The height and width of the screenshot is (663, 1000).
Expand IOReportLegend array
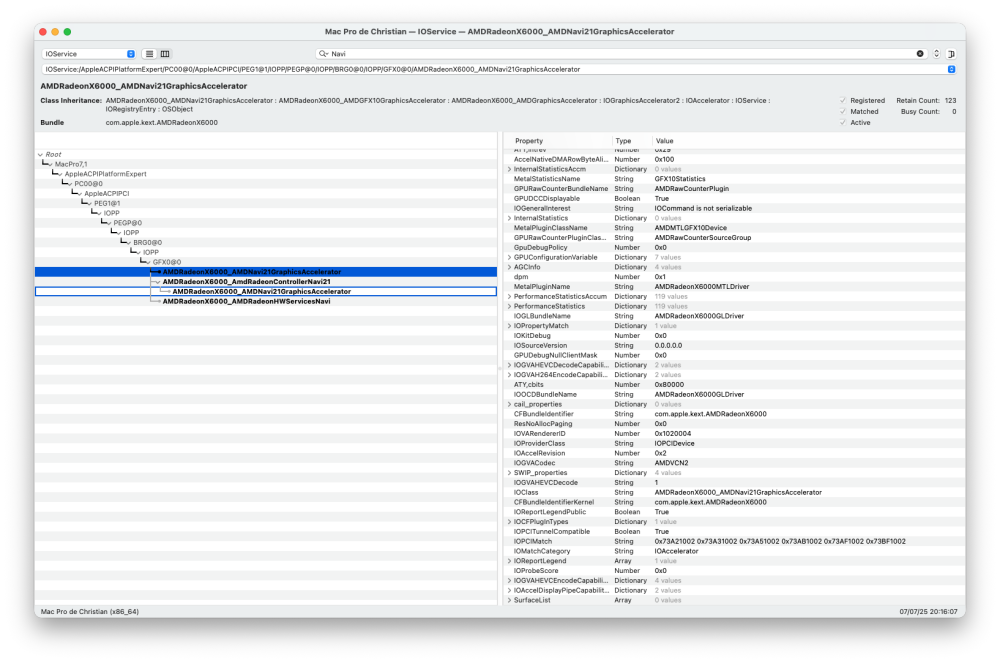pyautogui.click(x=509, y=561)
